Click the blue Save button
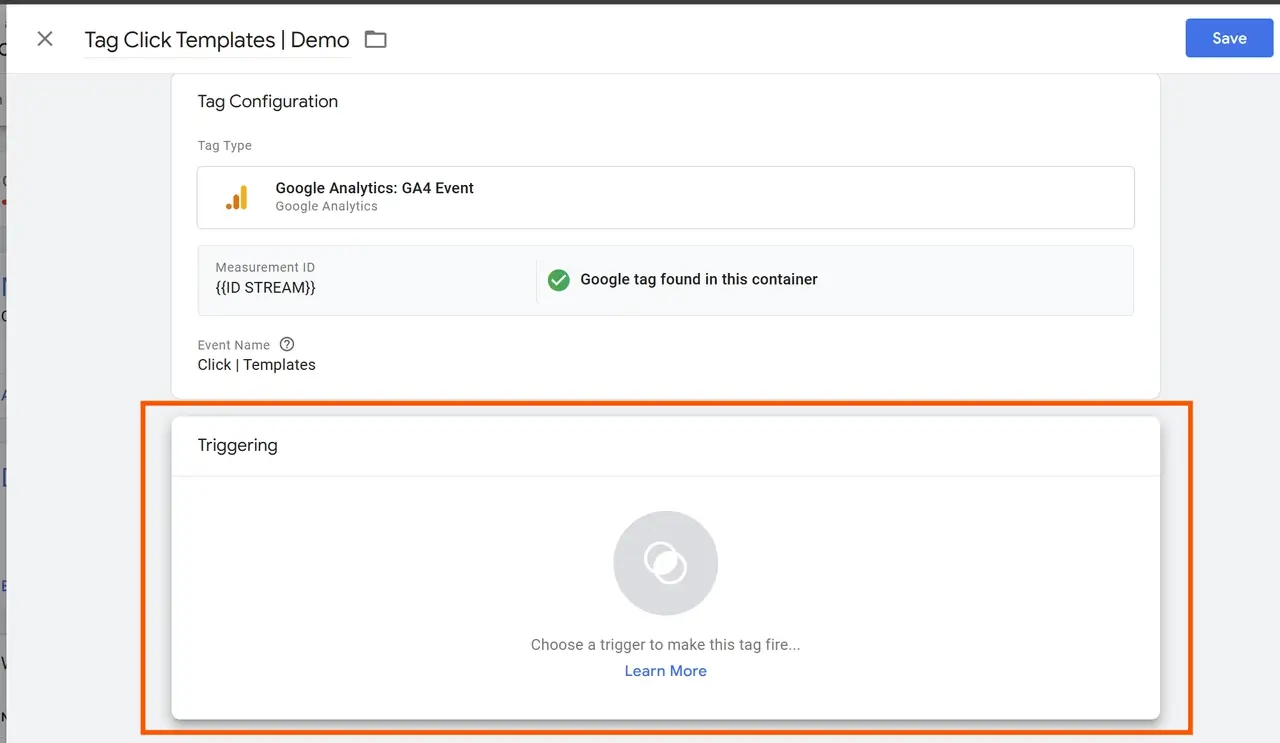Viewport: 1280px width, 743px height. pos(1229,38)
